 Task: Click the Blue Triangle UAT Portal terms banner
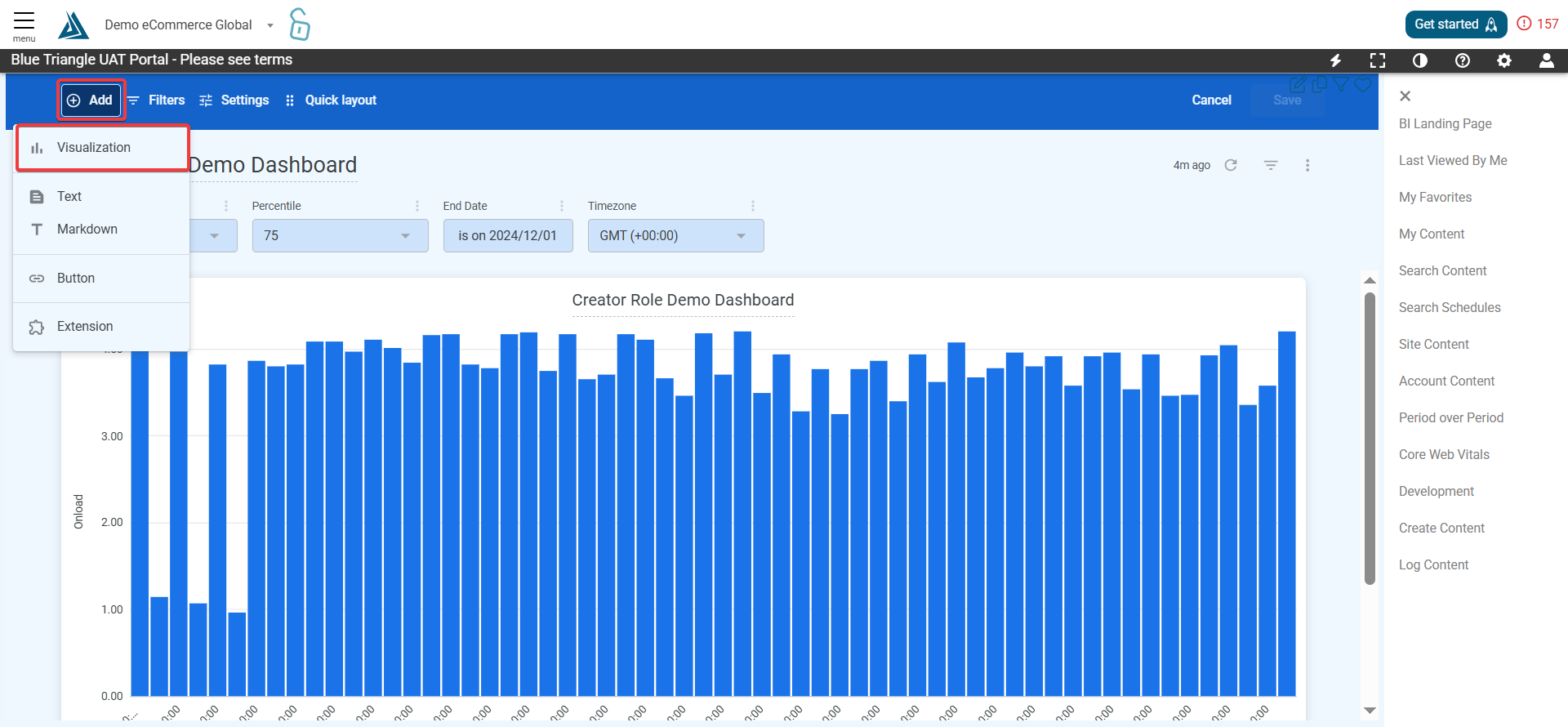coord(152,60)
